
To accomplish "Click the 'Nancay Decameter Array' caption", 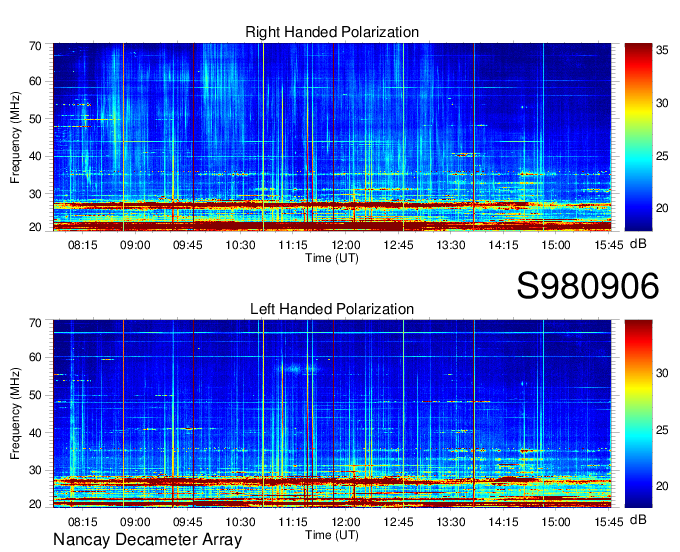I will 147,539.
